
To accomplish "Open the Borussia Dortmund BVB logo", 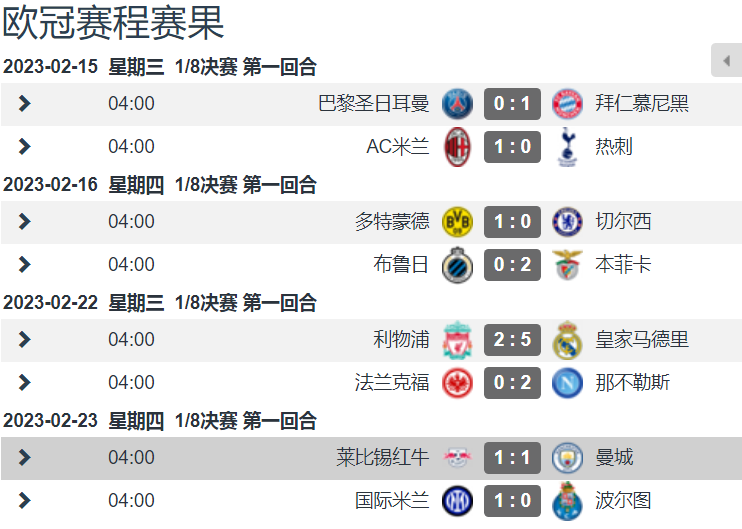I will click(x=457, y=221).
